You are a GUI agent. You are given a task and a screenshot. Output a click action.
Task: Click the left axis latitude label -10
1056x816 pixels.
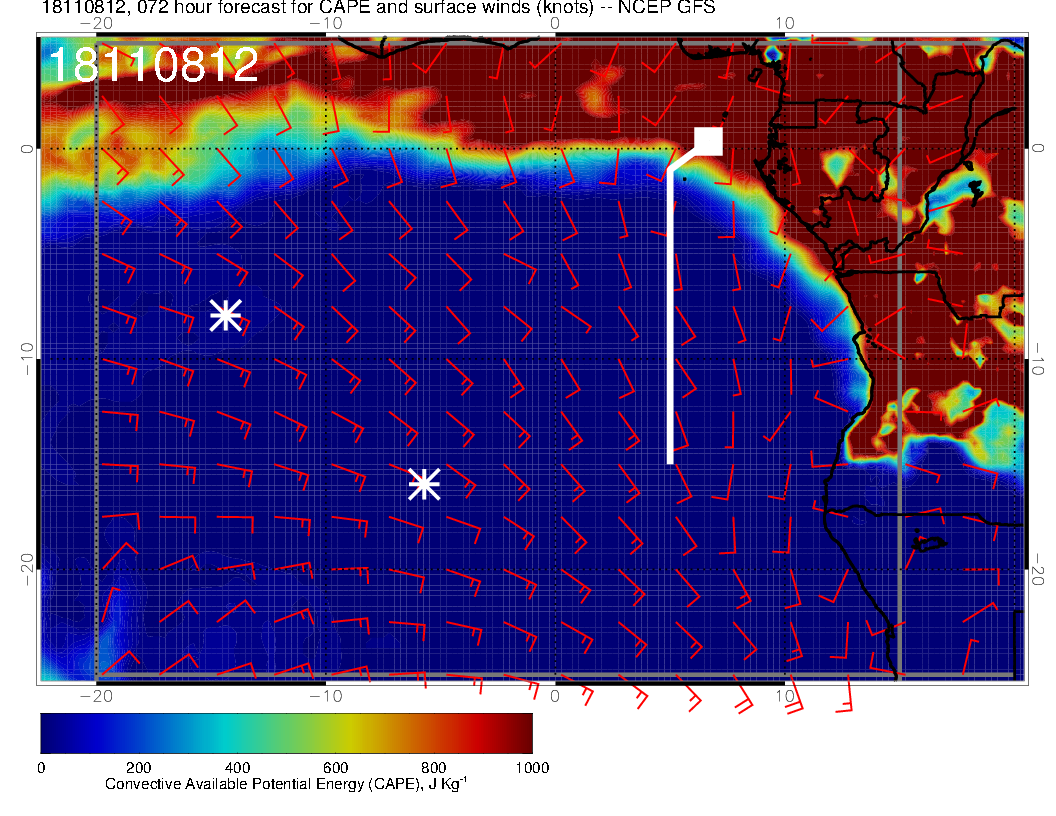pyautogui.click(x=26, y=359)
